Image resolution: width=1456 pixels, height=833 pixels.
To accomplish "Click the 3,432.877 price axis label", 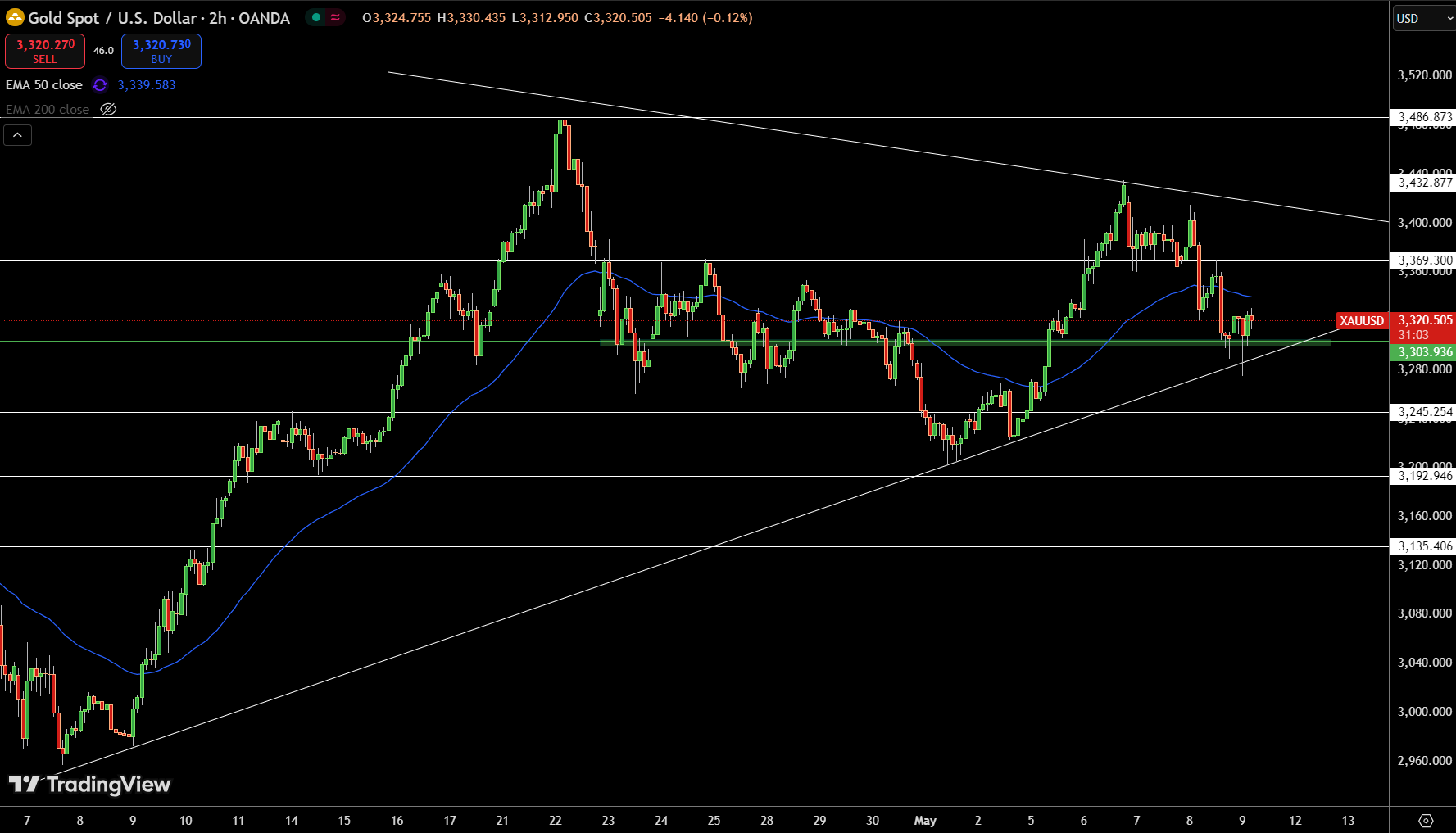I will click(x=1422, y=183).
